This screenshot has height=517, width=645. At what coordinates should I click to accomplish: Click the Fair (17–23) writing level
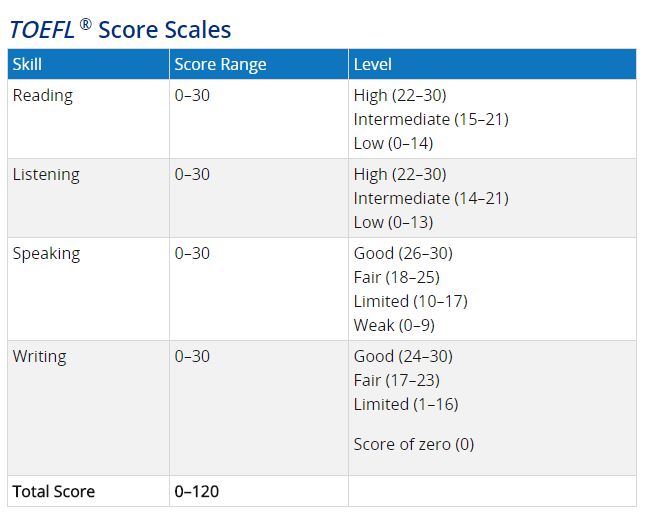click(397, 381)
